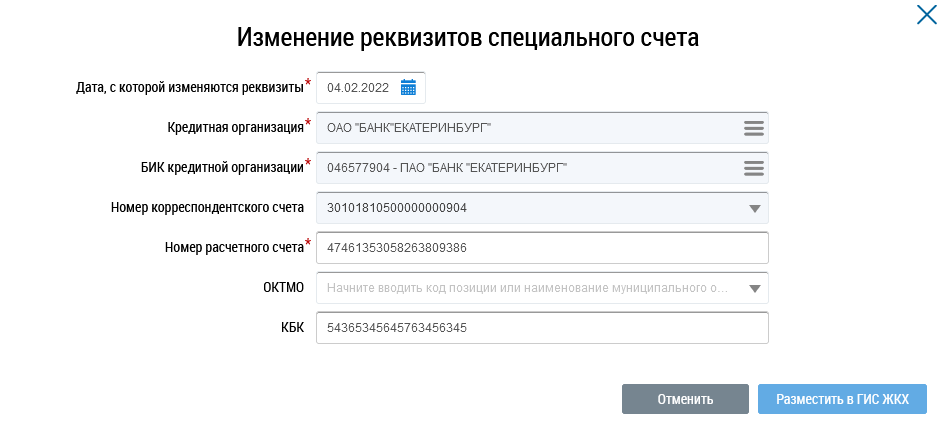Click the Разместить в ГИС ЖКХ button
Viewport: 944px width, 427px height.
pyautogui.click(x=842, y=399)
